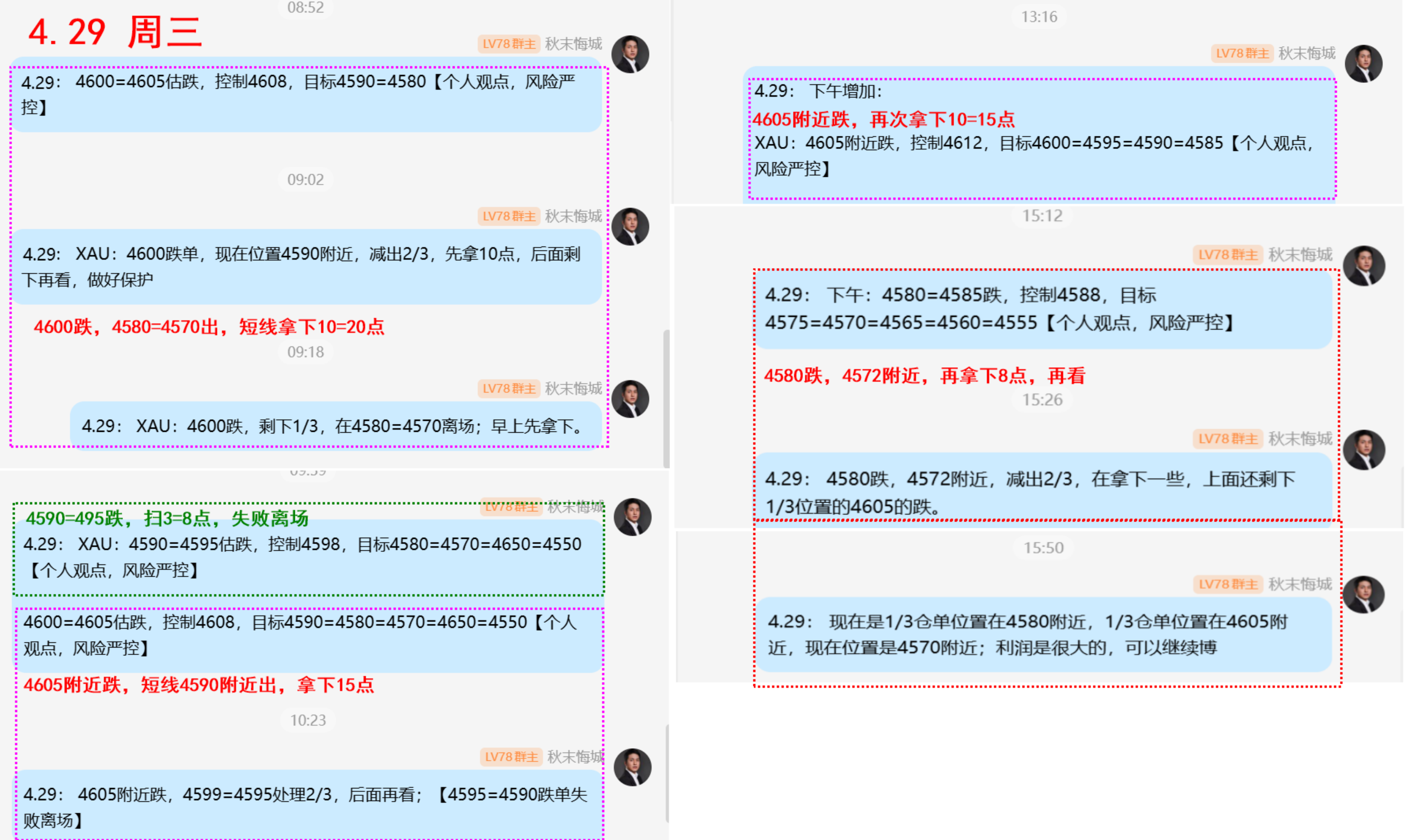Viewport: 1405px width, 840px height.
Task: Click the 08:52 timestamp at the top
Action: tap(305, 8)
